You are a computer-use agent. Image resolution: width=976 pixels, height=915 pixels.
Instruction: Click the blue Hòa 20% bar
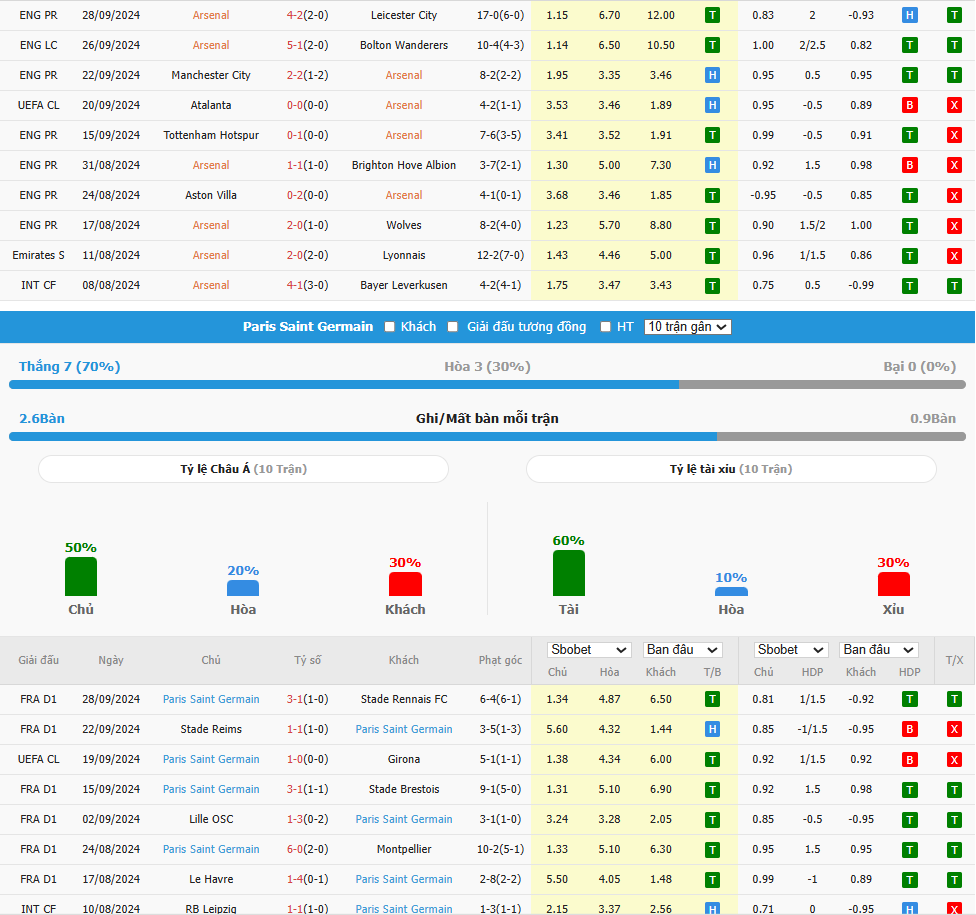click(243, 588)
